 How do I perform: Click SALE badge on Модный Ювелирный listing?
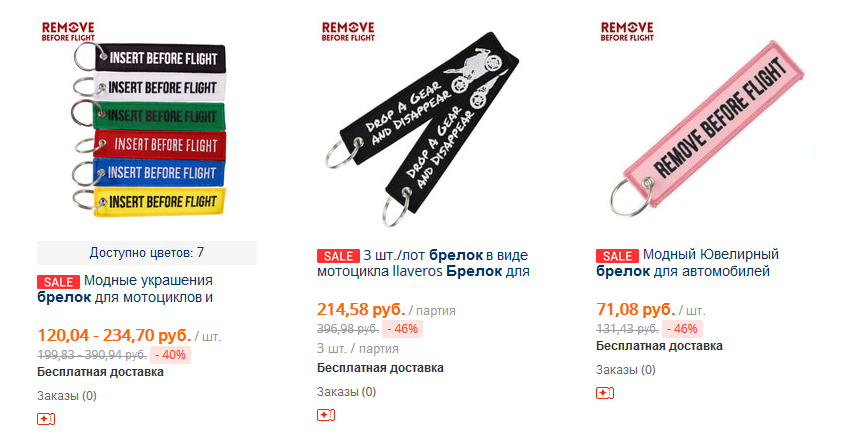click(x=617, y=256)
